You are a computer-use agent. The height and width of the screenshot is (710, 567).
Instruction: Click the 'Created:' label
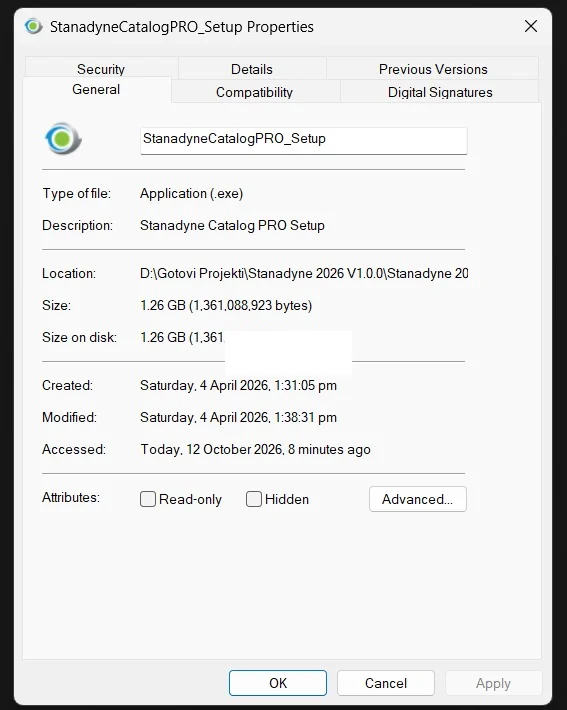point(67,385)
